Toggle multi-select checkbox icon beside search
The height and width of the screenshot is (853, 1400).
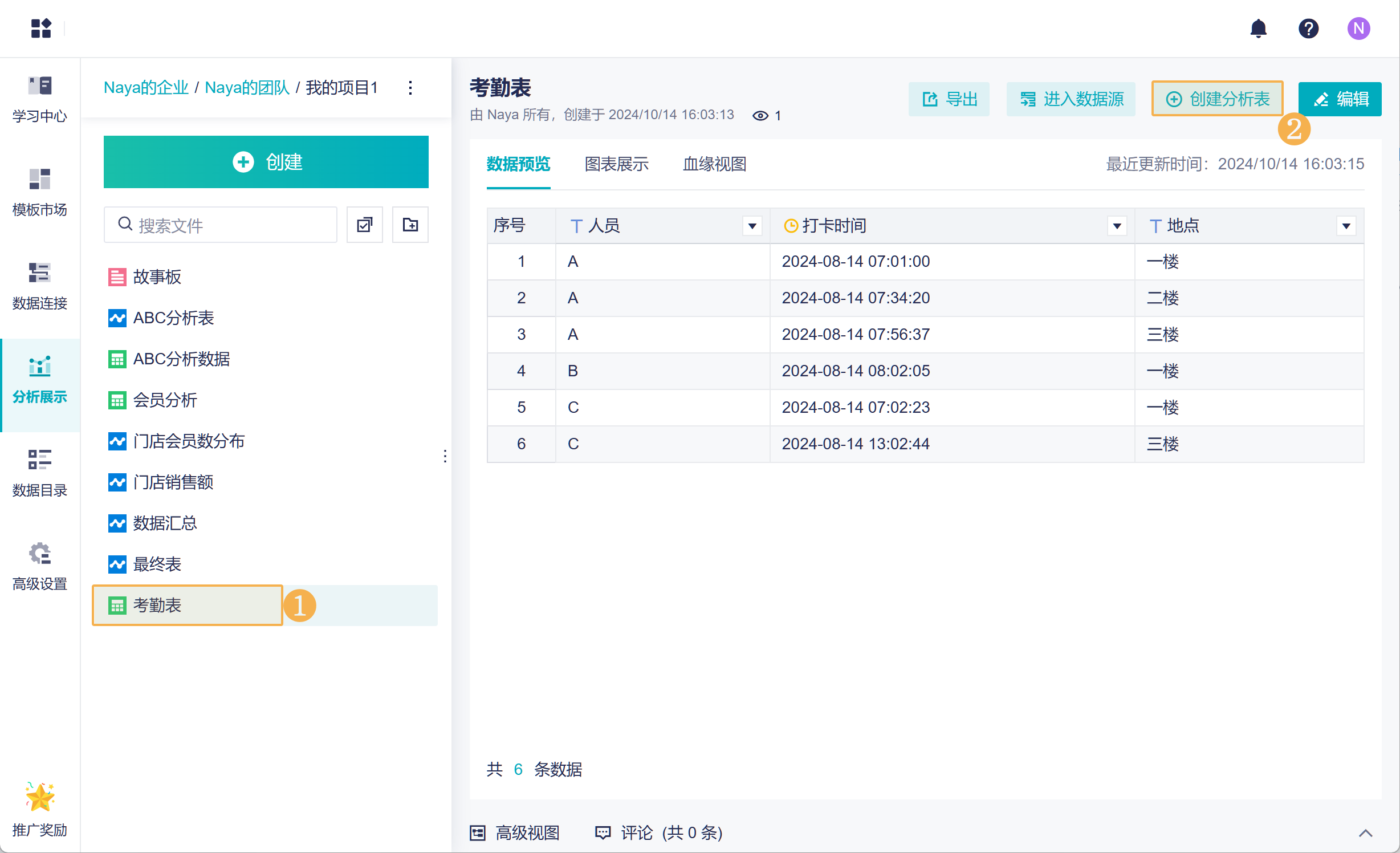364,225
